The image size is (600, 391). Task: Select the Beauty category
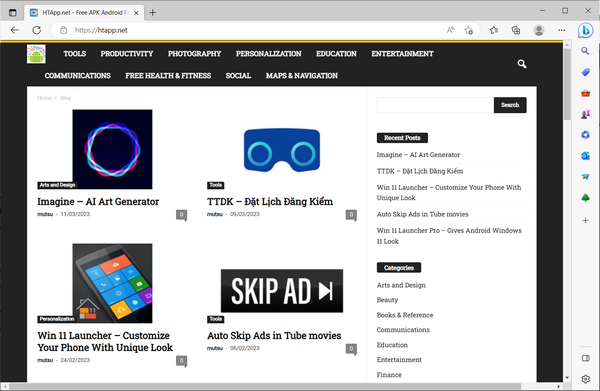click(387, 300)
